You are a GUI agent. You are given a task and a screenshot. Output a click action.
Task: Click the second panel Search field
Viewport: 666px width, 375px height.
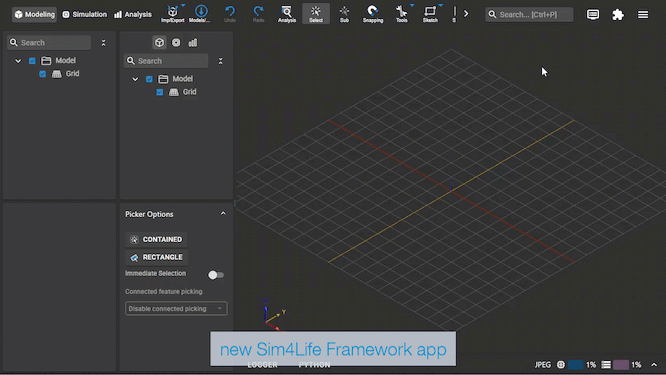tap(166, 61)
